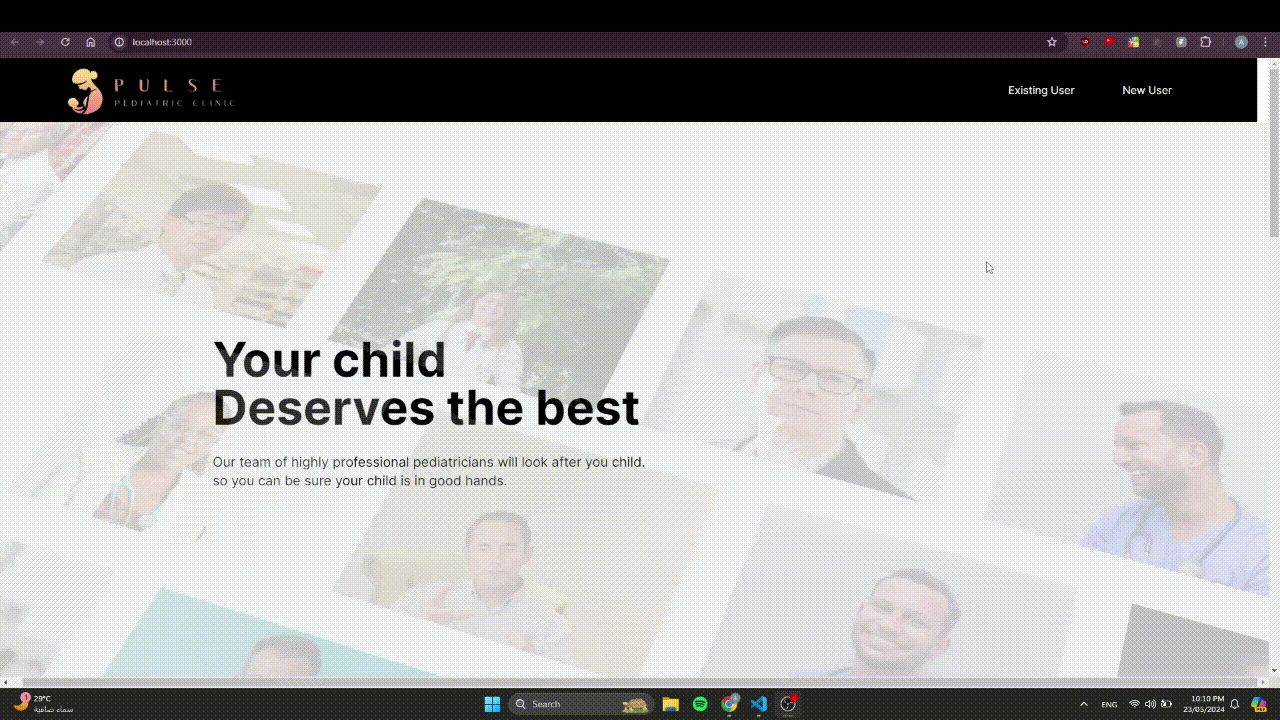Open the Existing User page
The width and height of the screenshot is (1280, 720).
pos(1041,90)
